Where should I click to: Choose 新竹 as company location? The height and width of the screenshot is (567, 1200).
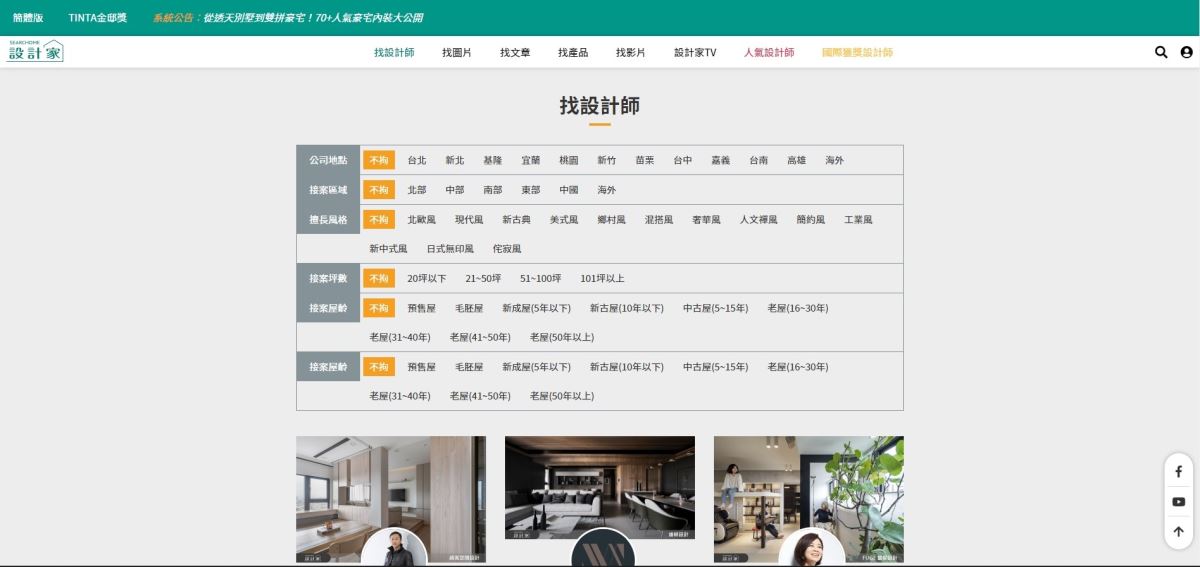pos(607,160)
